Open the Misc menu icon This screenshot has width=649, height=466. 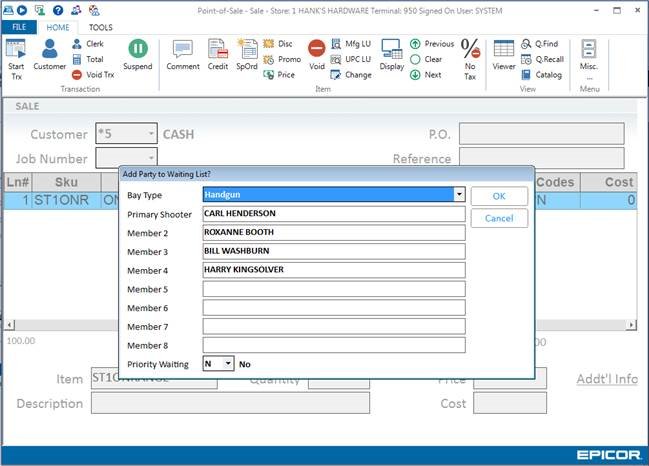589,50
